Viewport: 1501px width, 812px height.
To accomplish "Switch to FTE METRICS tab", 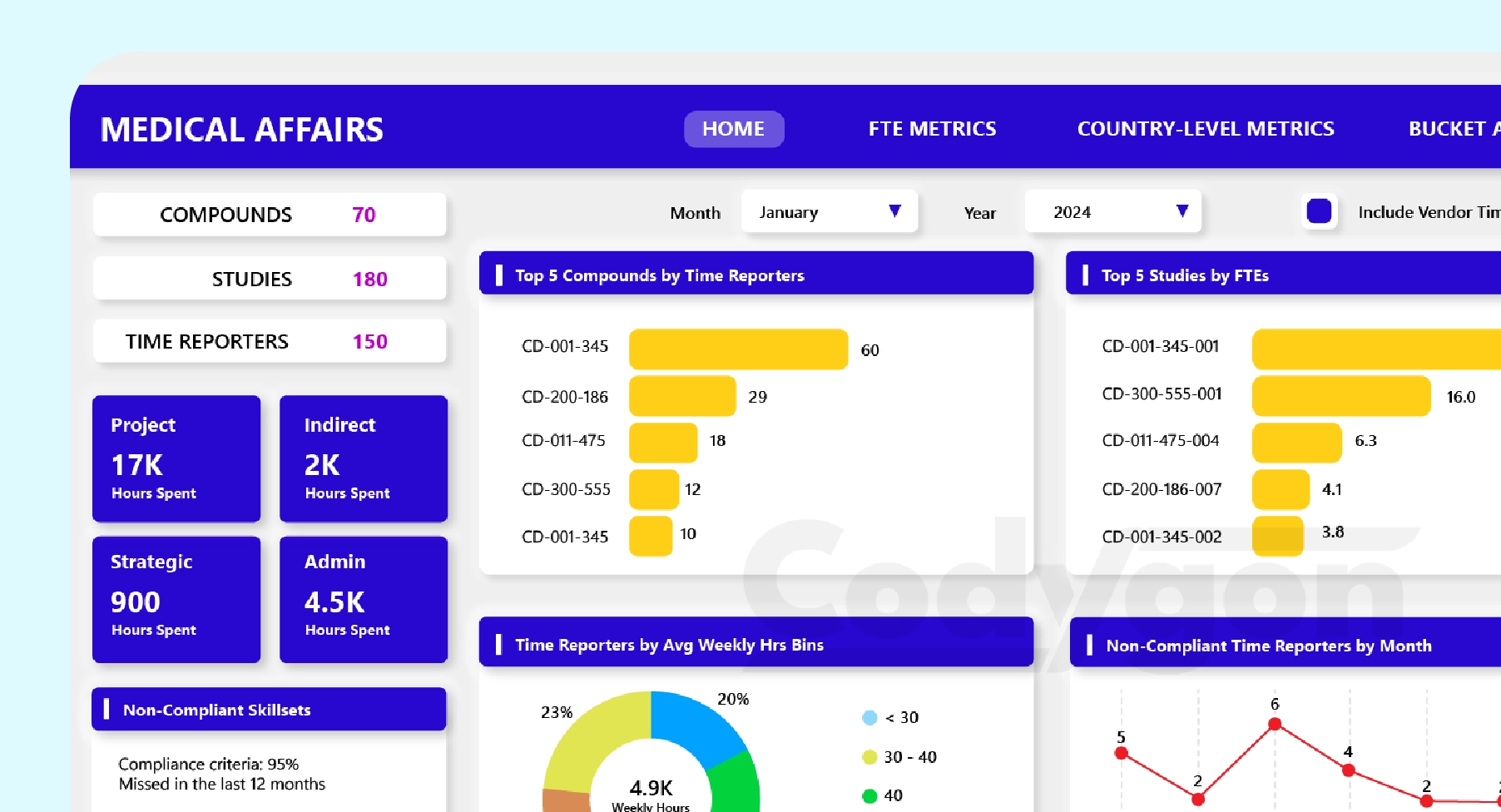I will pyautogui.click(x=932, y=129).
